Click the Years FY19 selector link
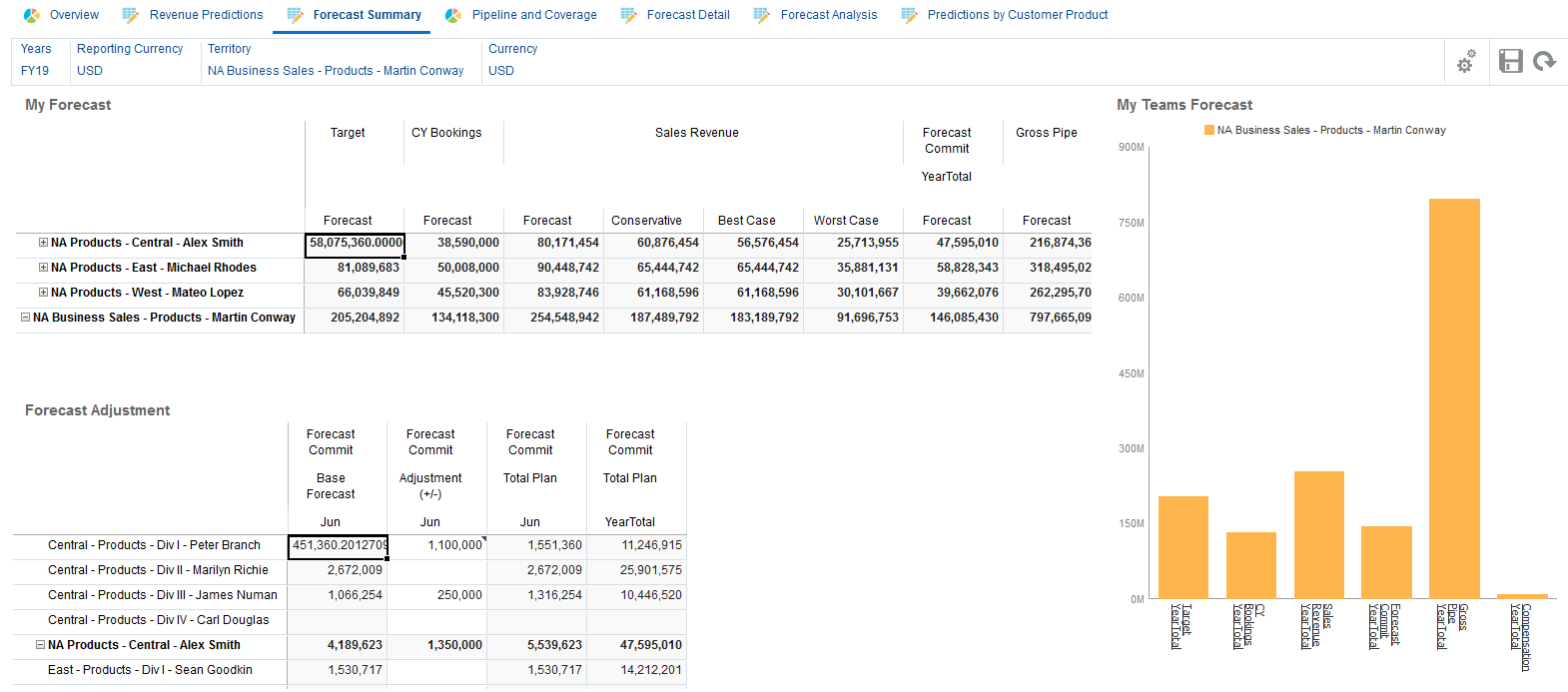The image size is (1568, 692). (x=35, y=71)
